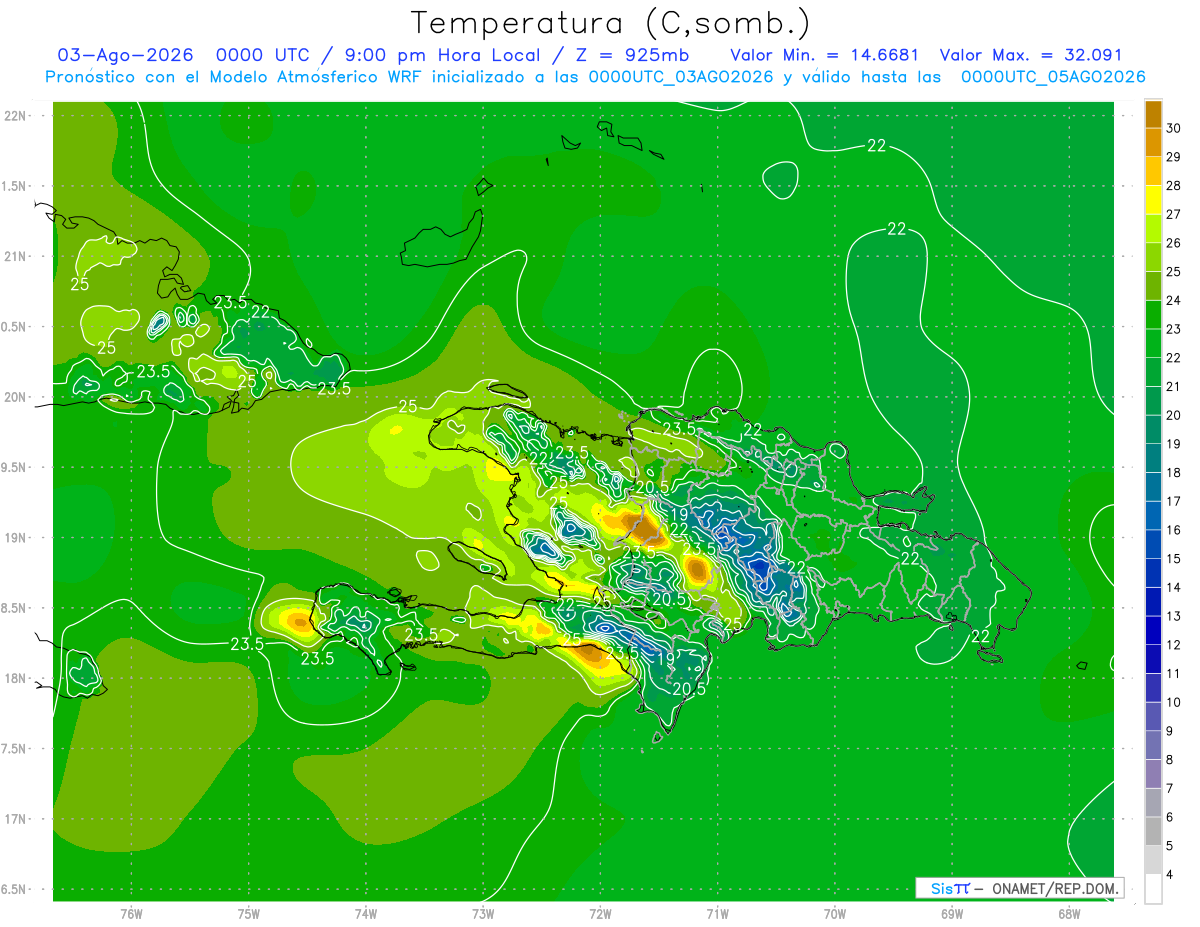1200x927 pixels.
Task: Click the '72W' longitude axis label
Action: tap(601, 913)
